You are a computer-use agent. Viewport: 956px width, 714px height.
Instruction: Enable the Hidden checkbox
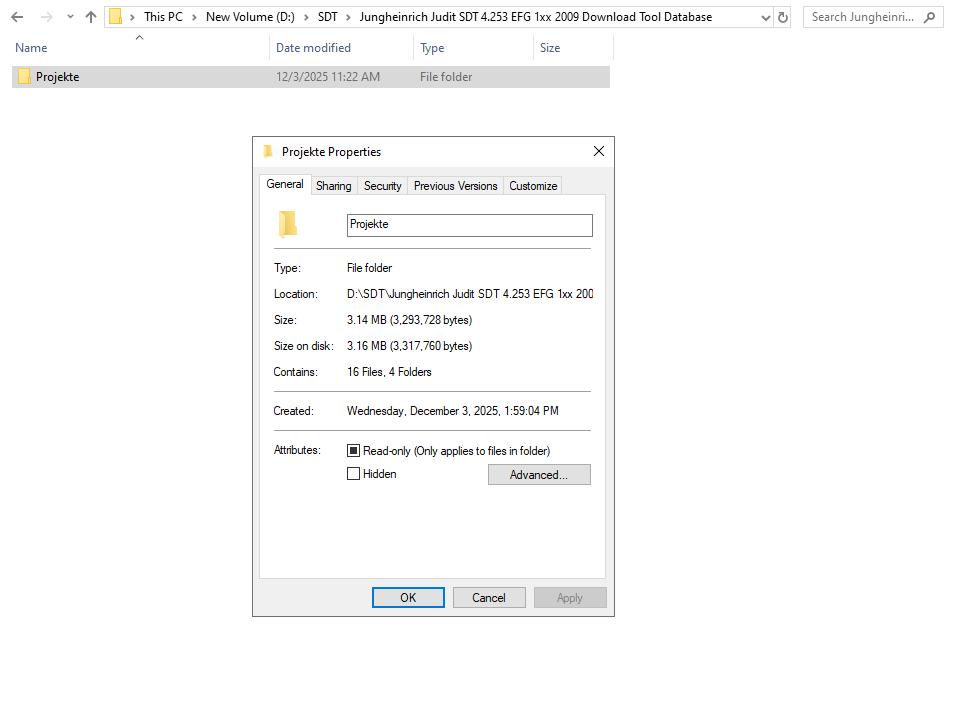tap(353, 474)
